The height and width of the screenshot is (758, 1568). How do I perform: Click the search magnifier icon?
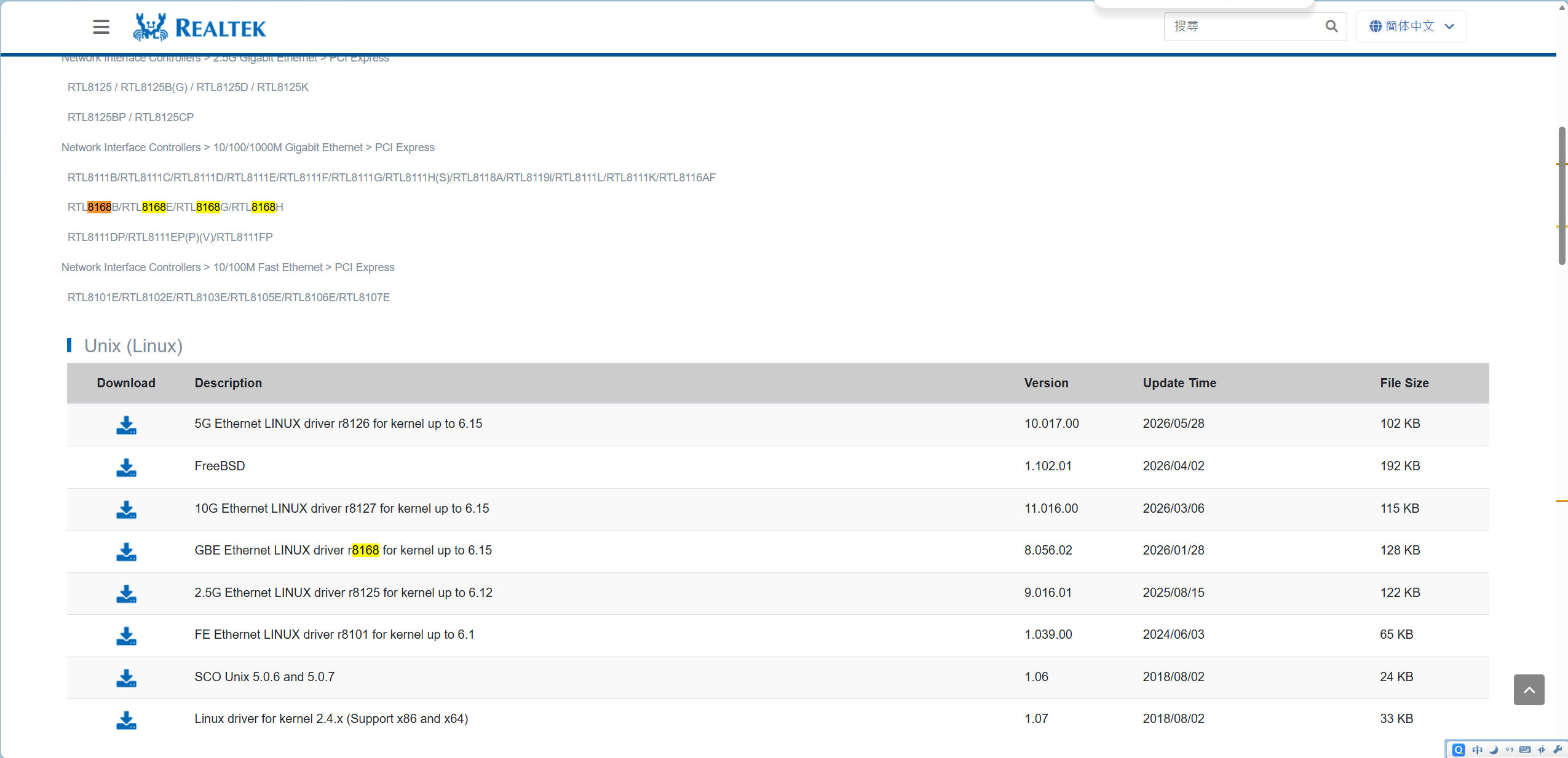1331,26
